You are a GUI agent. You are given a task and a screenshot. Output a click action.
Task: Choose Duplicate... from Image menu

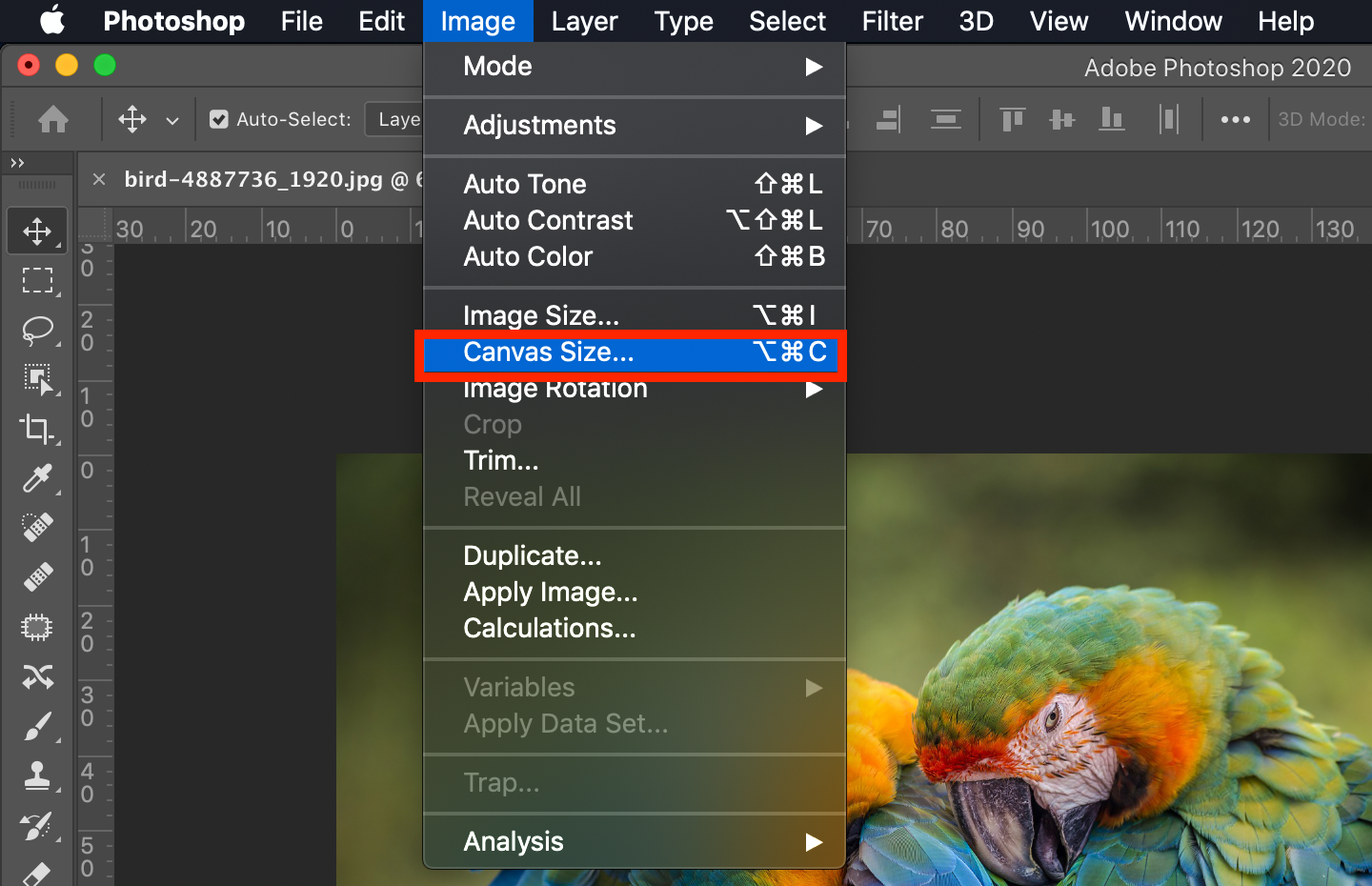tap(635, 555)
